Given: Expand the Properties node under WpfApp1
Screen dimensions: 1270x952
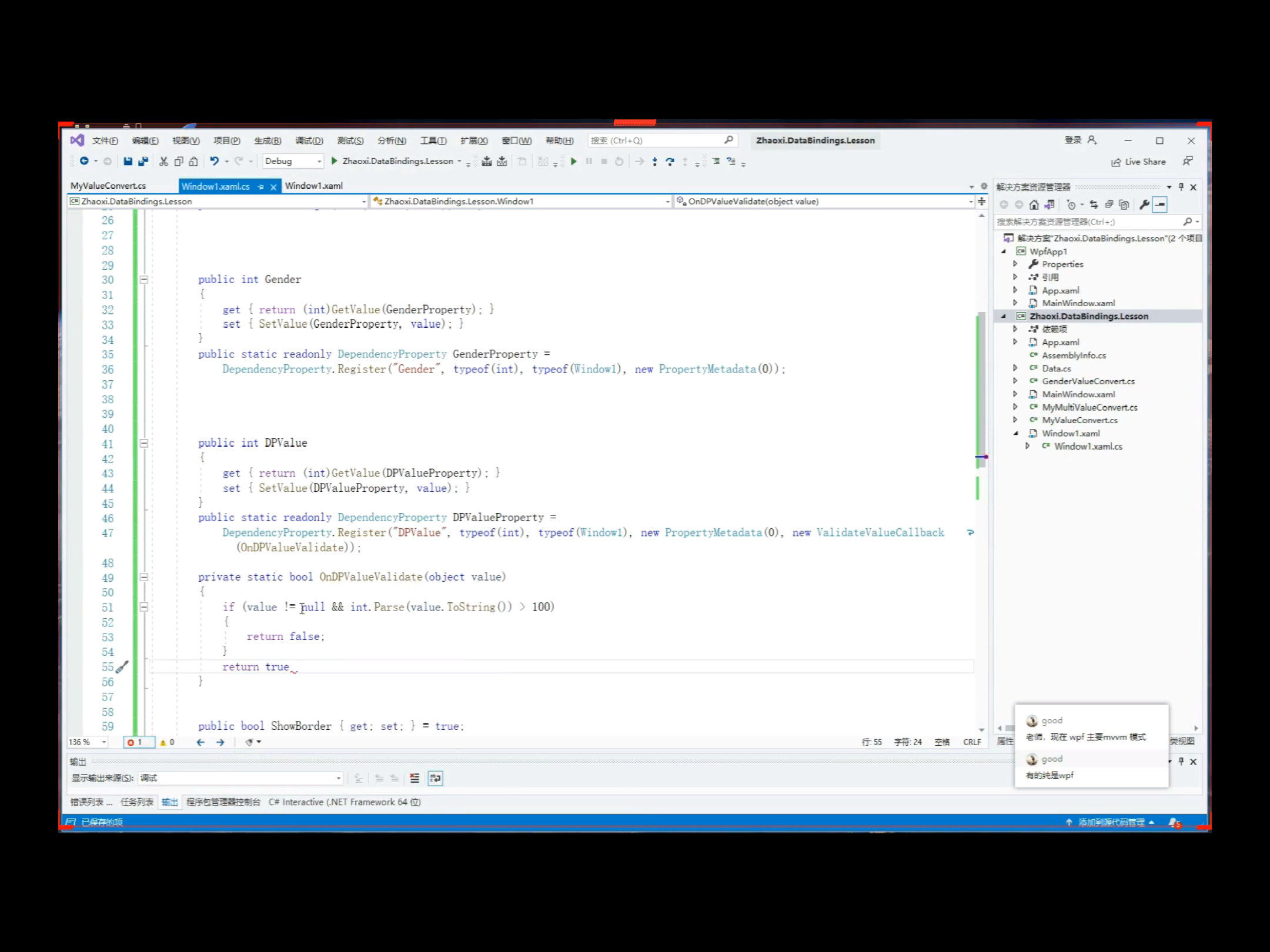Looking at the screenshot, I should [x=1015, y=264].
